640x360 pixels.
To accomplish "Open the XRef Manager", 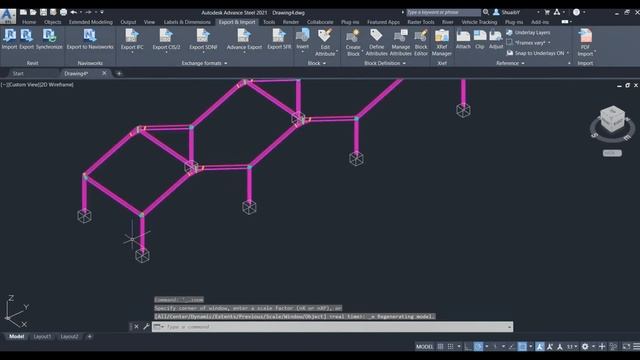I will click(442, 42).
